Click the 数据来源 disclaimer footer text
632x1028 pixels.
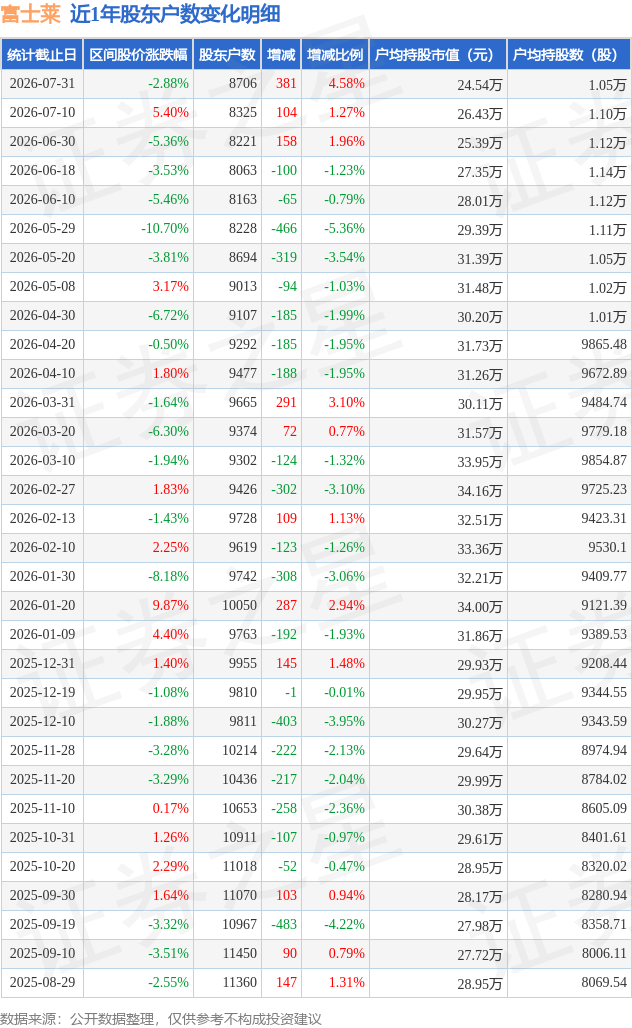161,1019
